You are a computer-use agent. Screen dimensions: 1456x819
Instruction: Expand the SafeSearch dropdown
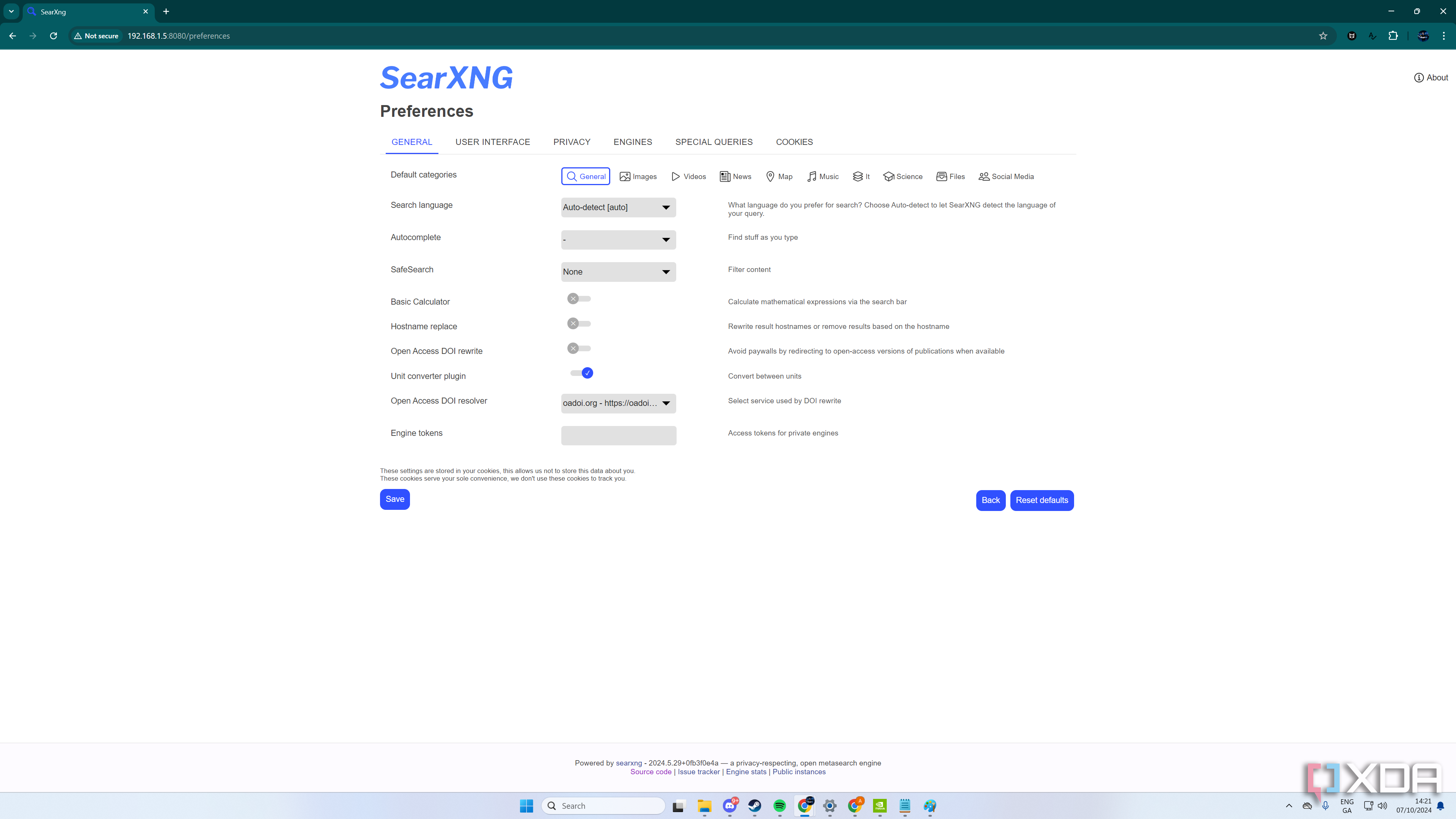click(618, 272)
